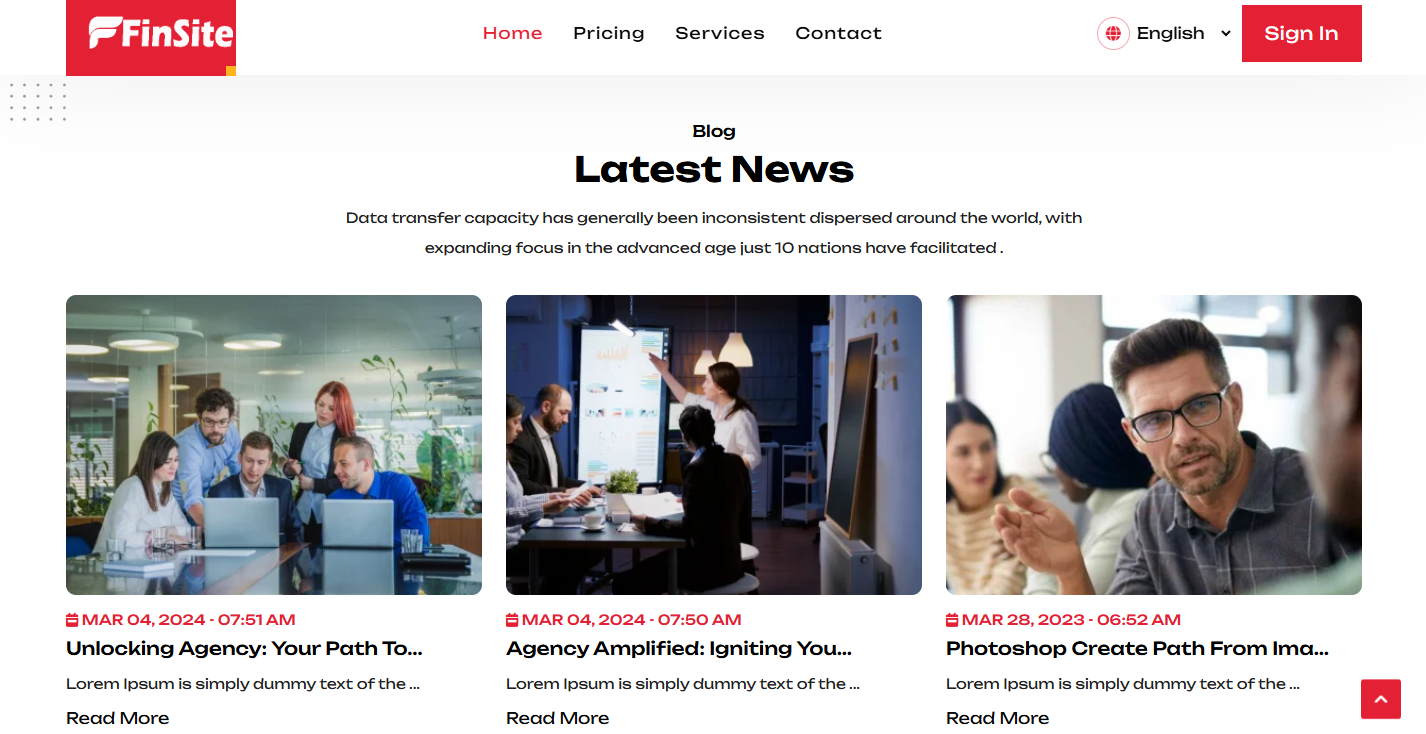Click calendar icon beside MAR 28, 2023
The image size is (1426, 734).
point(952,620)
